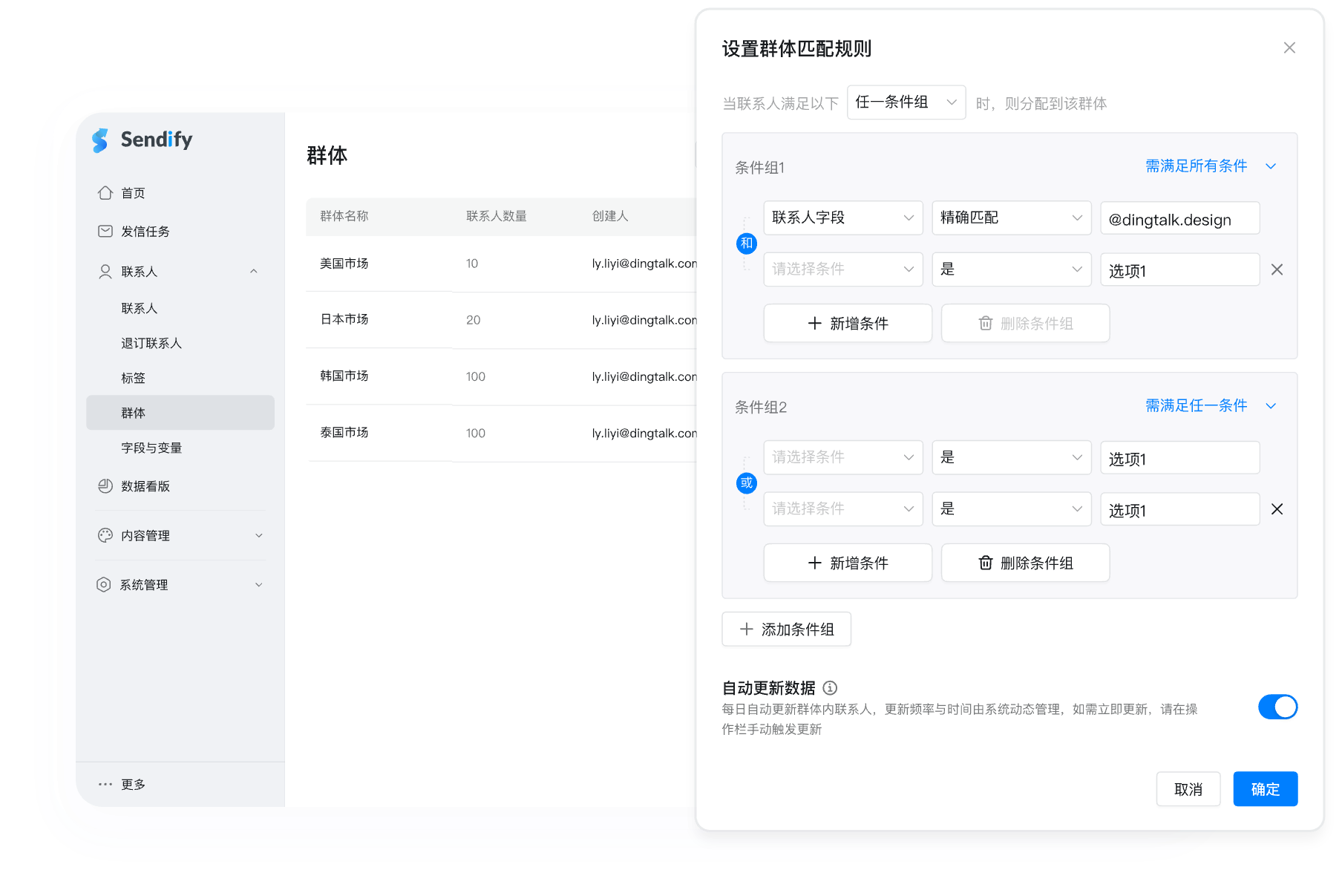Click the 更多 ellipsis icon
Image resolution: width=1342 pixels, height=896 pixels.
(x=105, y=784)
